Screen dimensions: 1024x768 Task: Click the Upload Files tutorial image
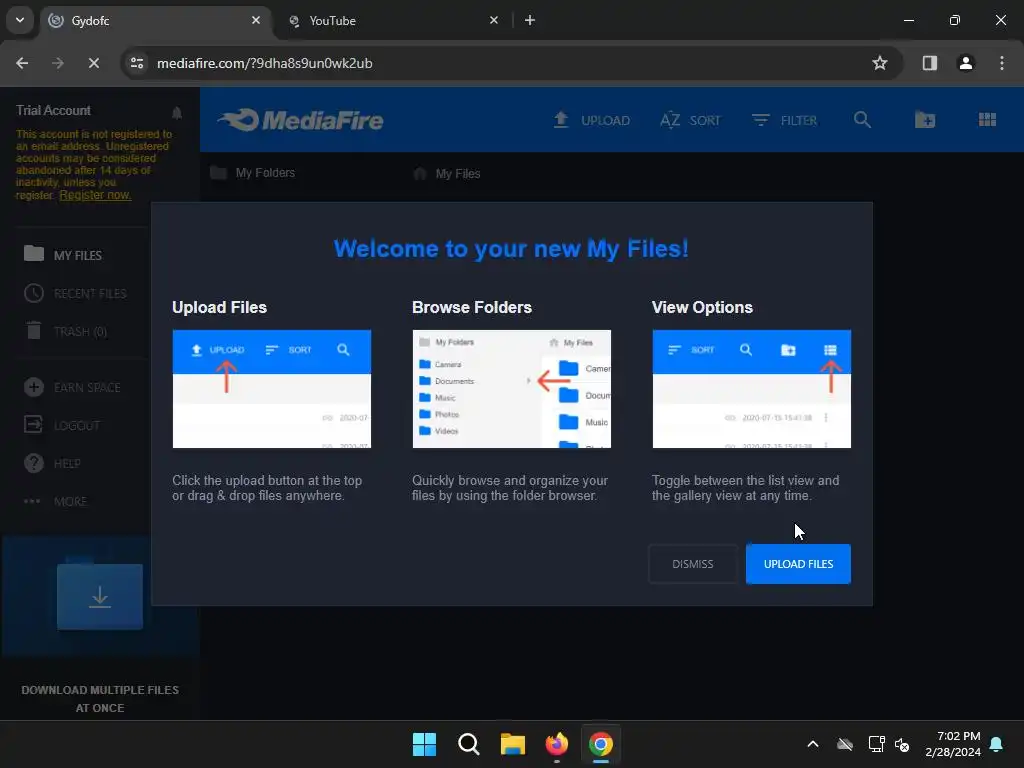coord(272,389)
